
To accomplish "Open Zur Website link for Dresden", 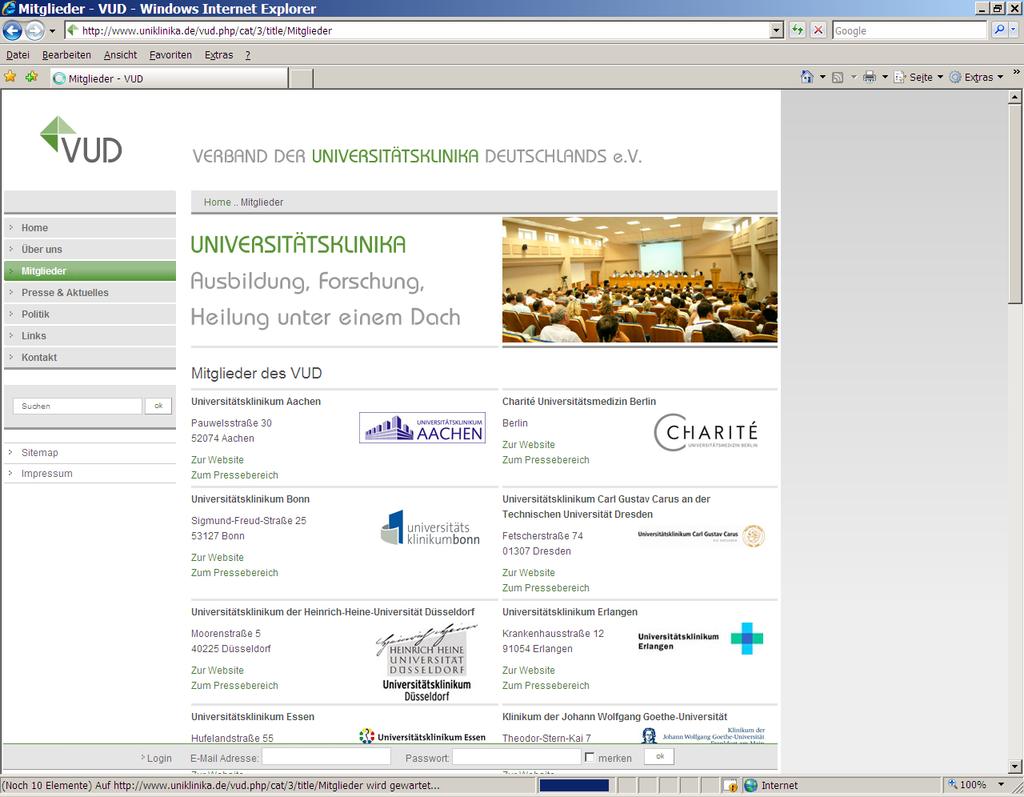I will click(x=528, y=573).
